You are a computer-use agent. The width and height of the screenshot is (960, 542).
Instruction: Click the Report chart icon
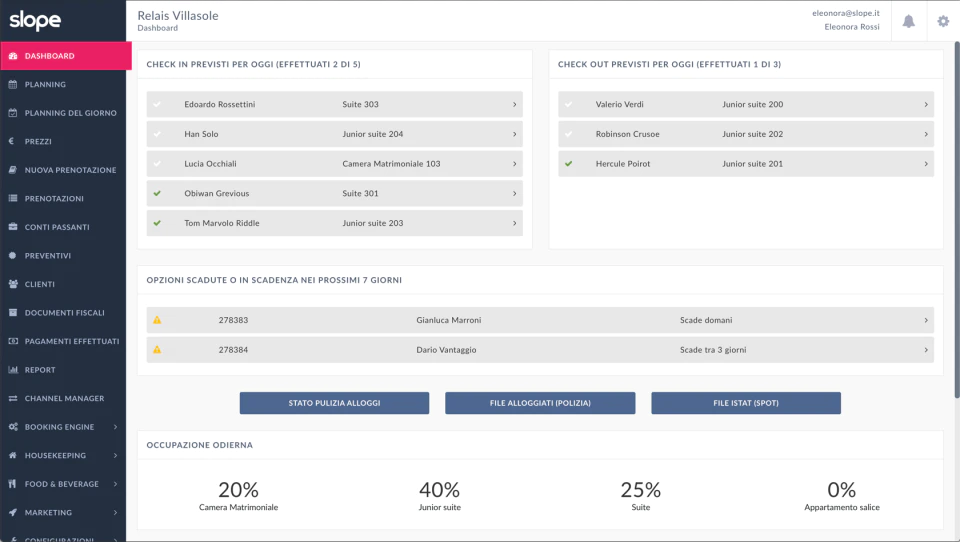tap(12, 370)
